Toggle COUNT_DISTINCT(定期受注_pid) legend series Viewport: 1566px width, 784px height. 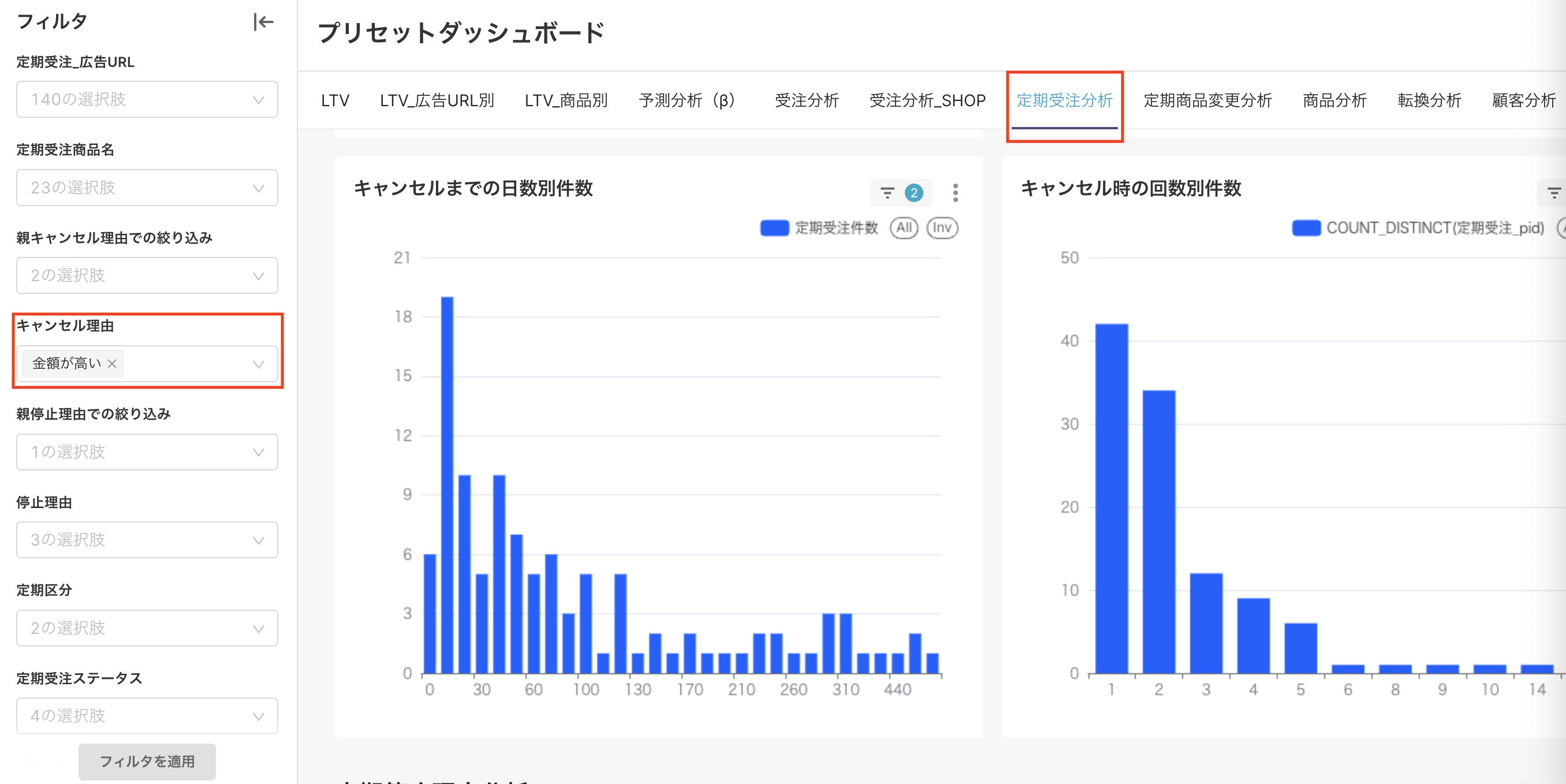click(x=1418, y=228)
